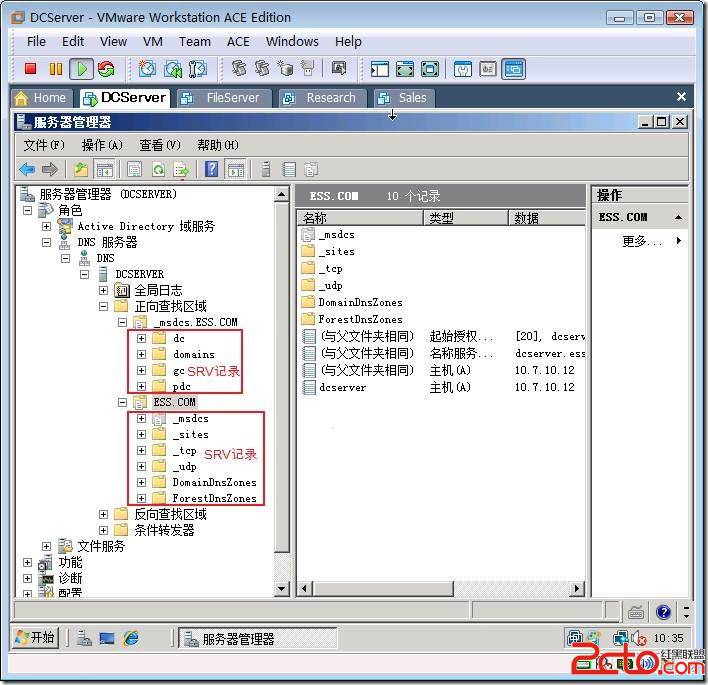Click the blue help question mark icon

point(211,169)
